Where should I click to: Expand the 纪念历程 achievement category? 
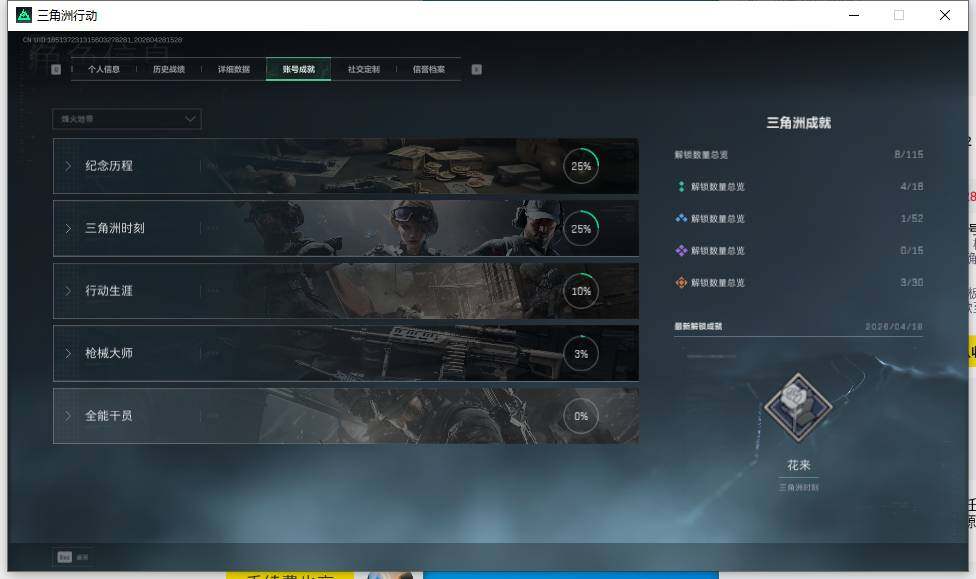tap(345, 166)
